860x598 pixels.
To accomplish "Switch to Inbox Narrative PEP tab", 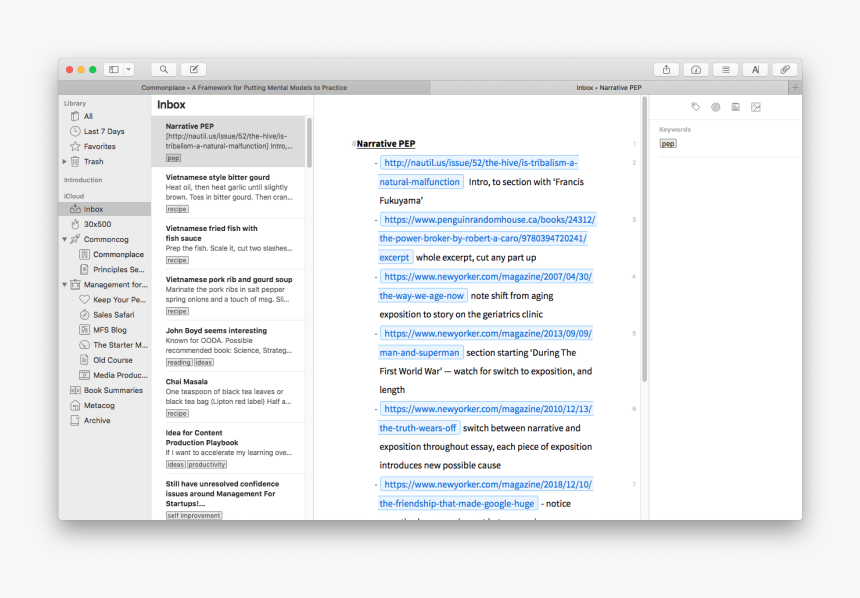I will (609, 87).
